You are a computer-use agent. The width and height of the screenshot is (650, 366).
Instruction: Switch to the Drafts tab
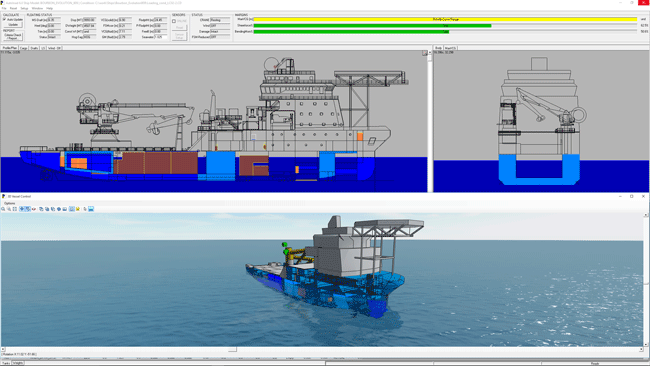click(34, 48)
